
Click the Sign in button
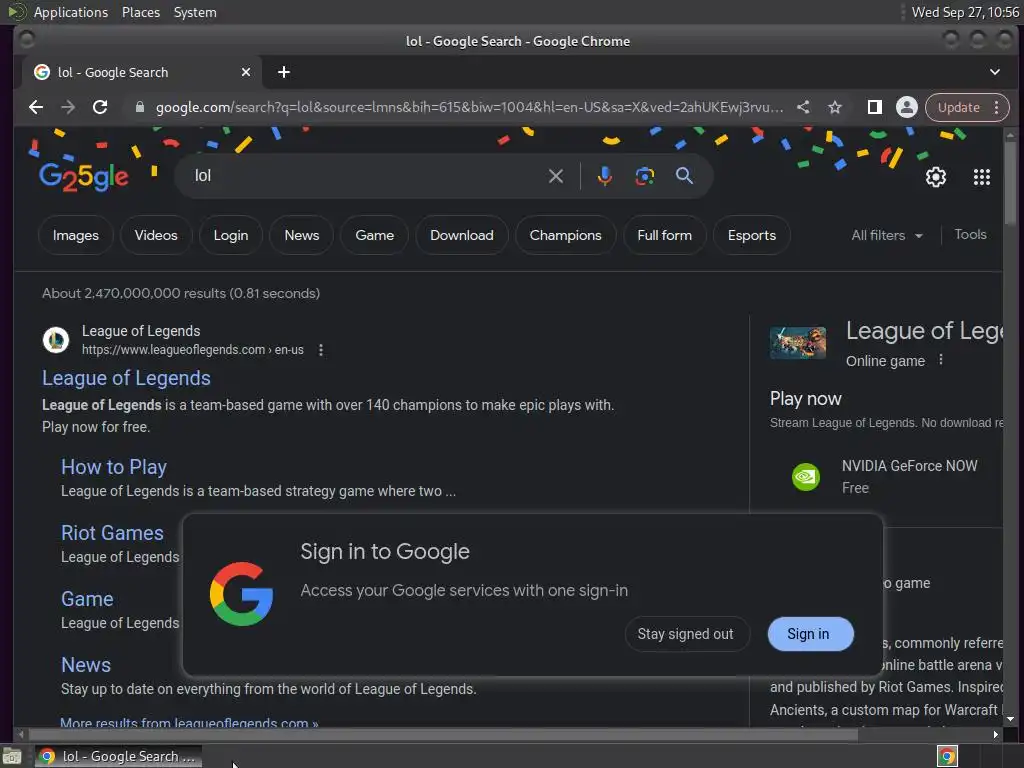click(x=810, y=634)
